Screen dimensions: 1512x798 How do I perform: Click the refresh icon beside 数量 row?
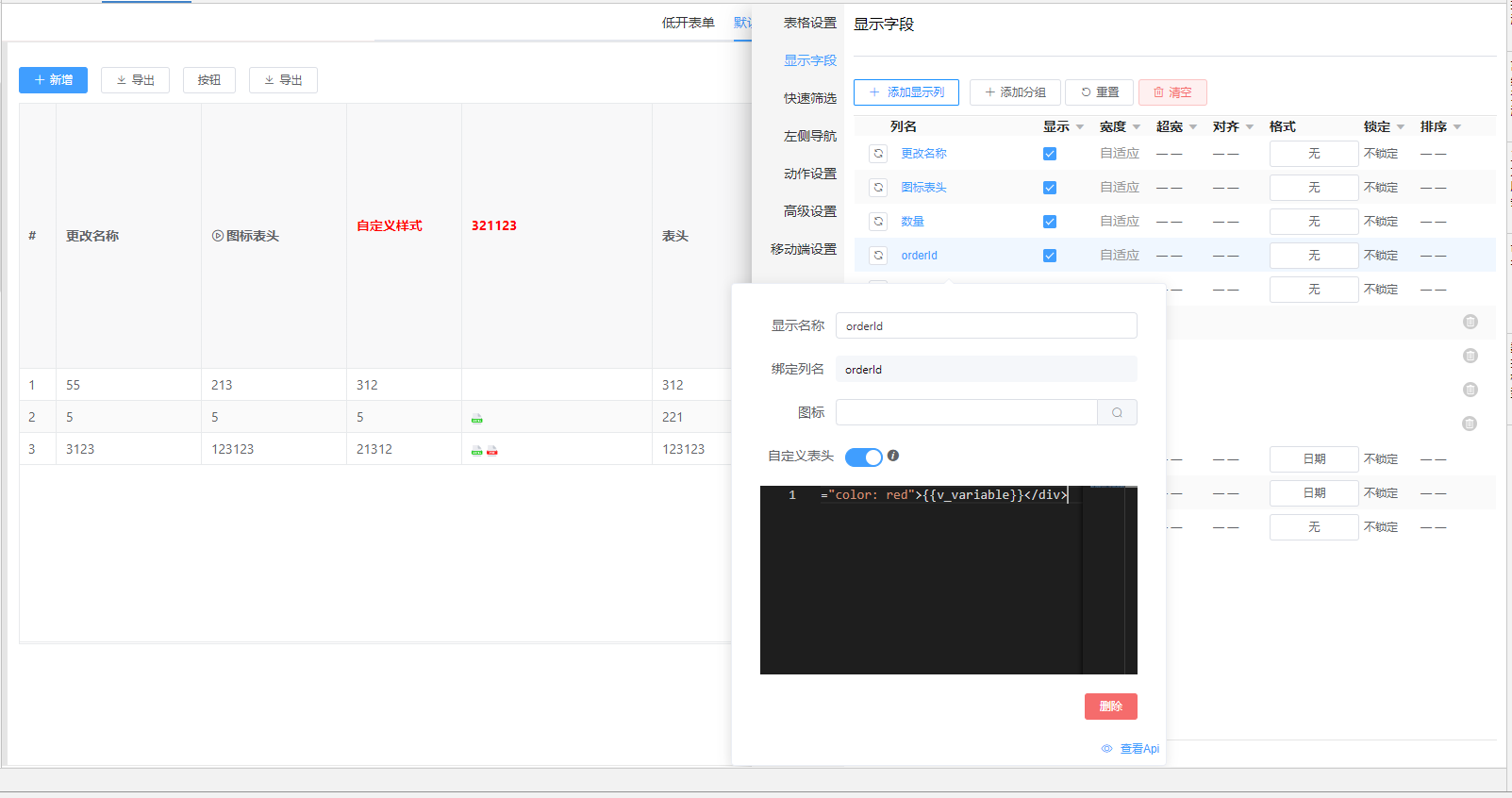coord(878,222)
